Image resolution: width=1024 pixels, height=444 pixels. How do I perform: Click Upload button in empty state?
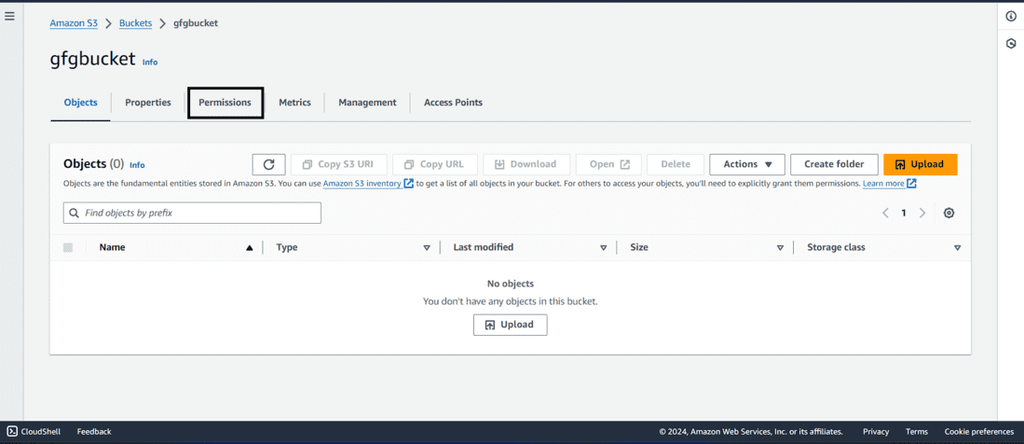(510, 325)
